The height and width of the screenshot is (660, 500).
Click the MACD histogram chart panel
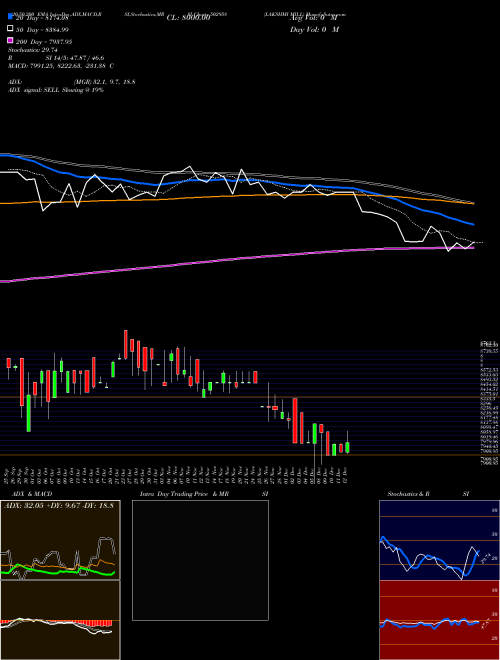[60, 620]
